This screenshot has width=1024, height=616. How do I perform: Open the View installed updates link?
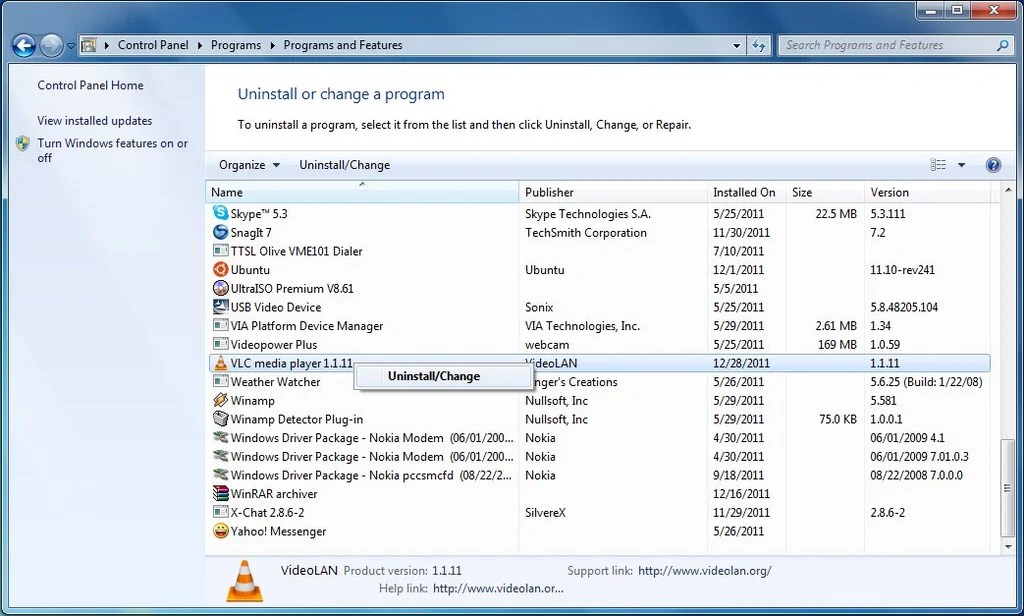tap(94, 120)
